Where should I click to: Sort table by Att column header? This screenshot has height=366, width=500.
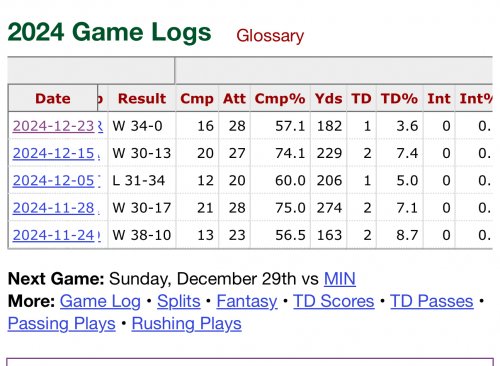pos(234,98)
